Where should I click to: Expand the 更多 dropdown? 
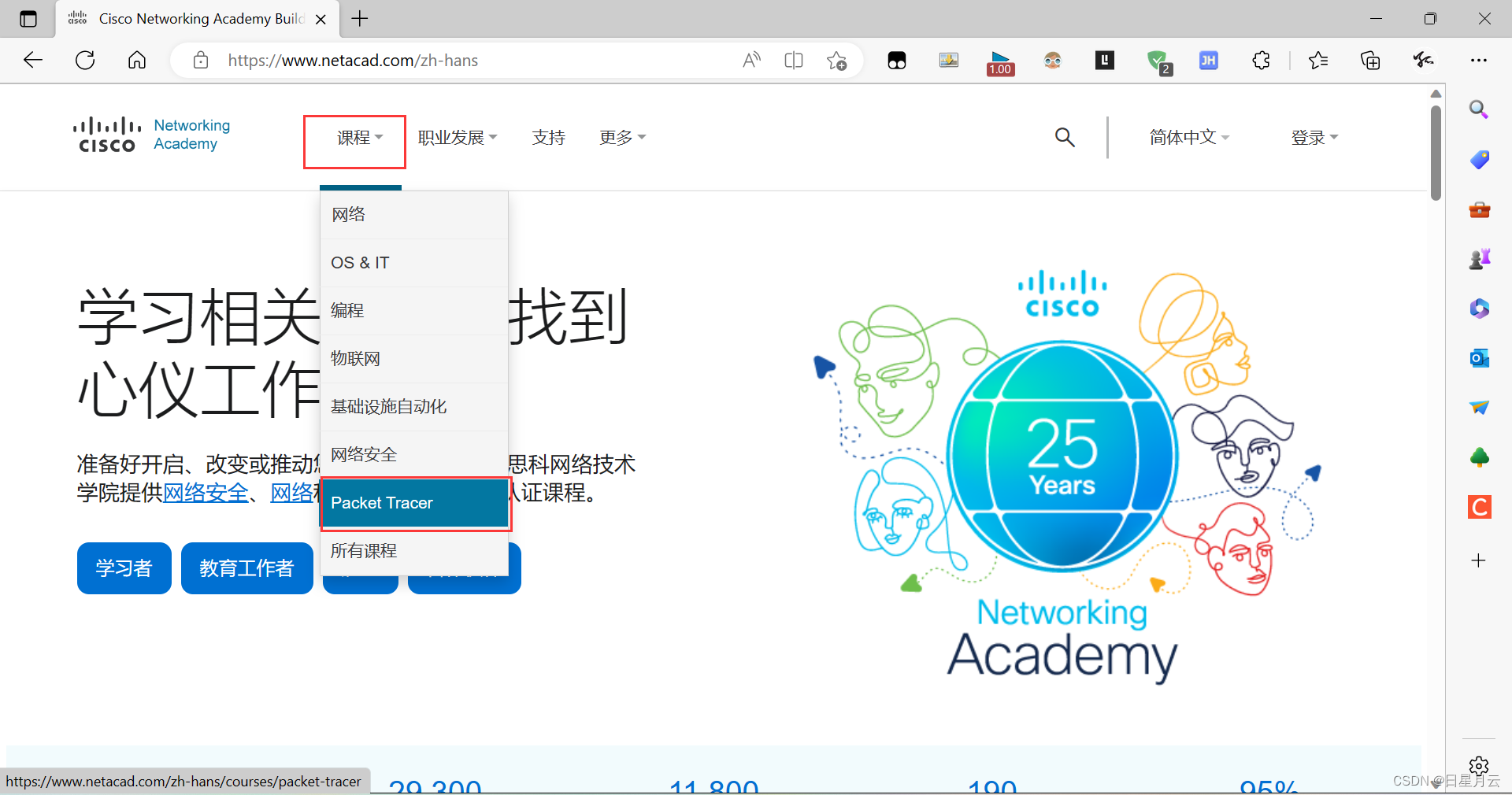(x=622, y=138)
